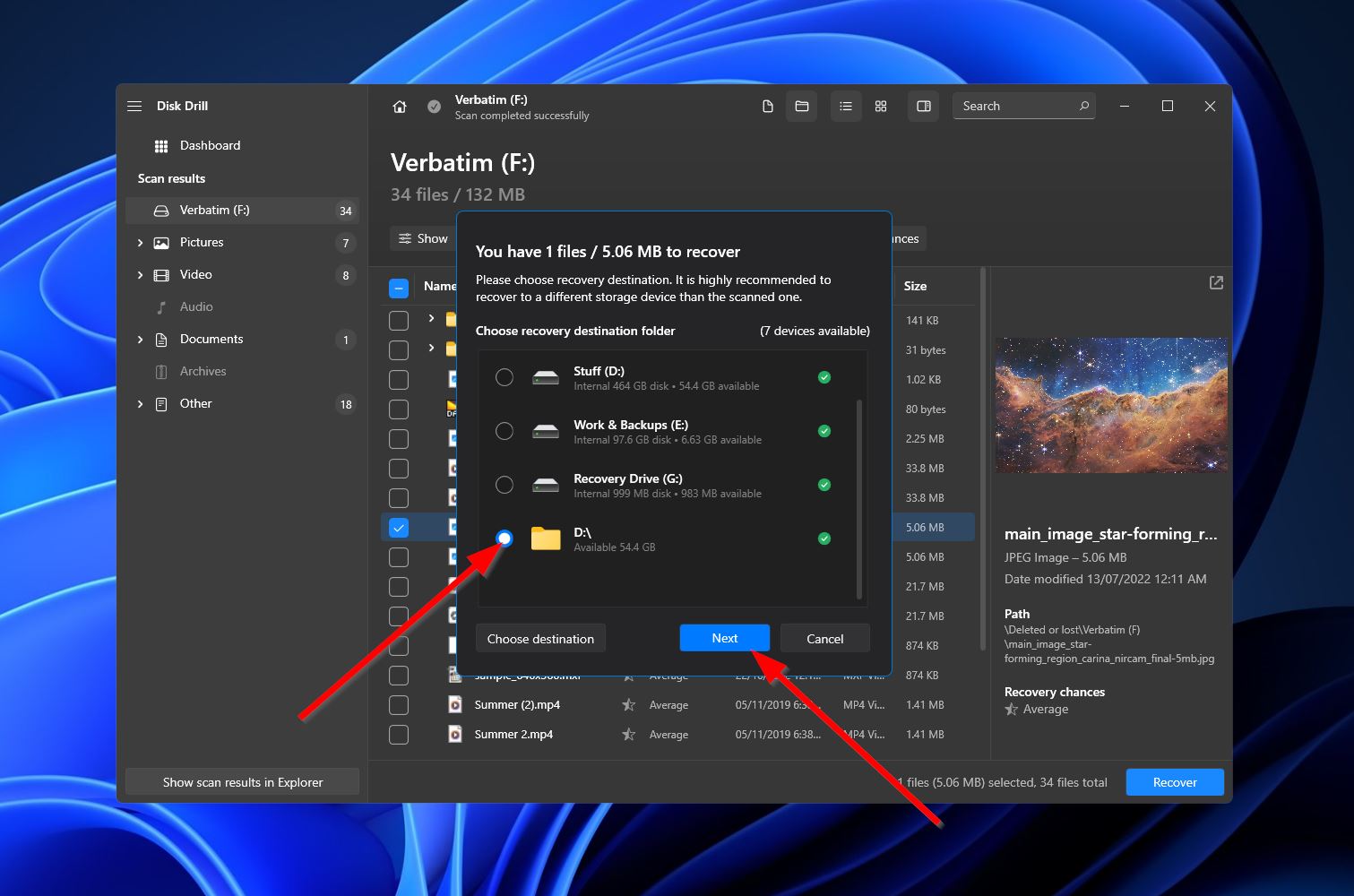The height and width of the screenshot is (896, 1354).
Task: Click the Documents category icon
Action: click(x=161, y=340)
